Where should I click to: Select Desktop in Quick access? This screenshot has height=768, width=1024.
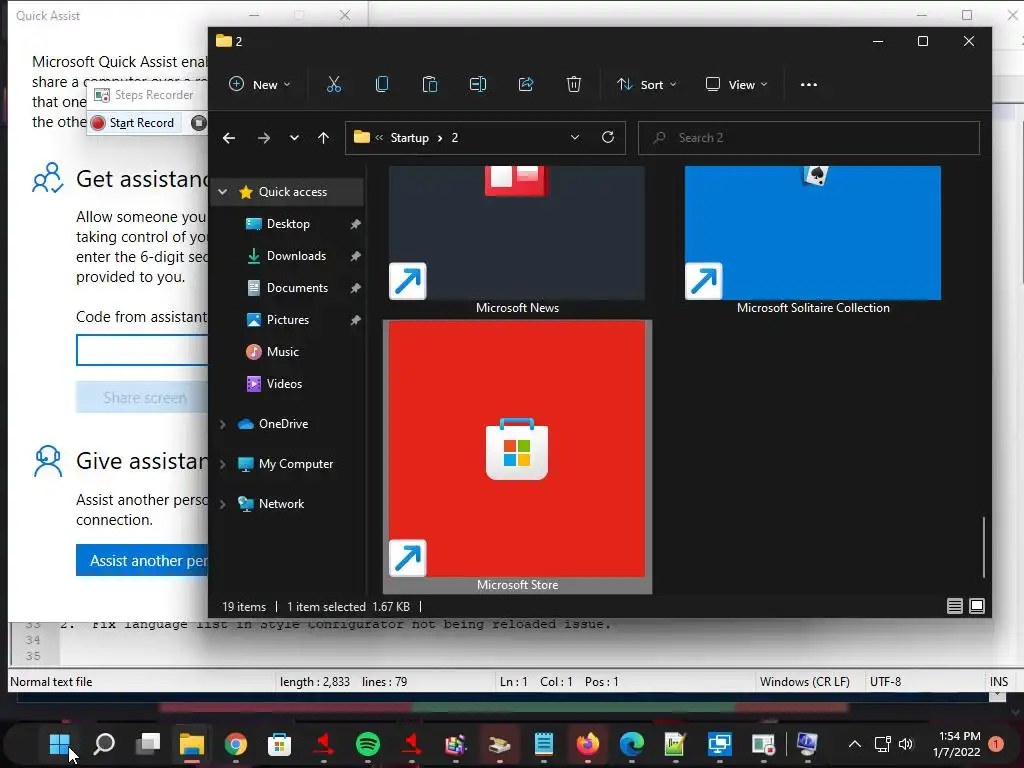[288, 224]
